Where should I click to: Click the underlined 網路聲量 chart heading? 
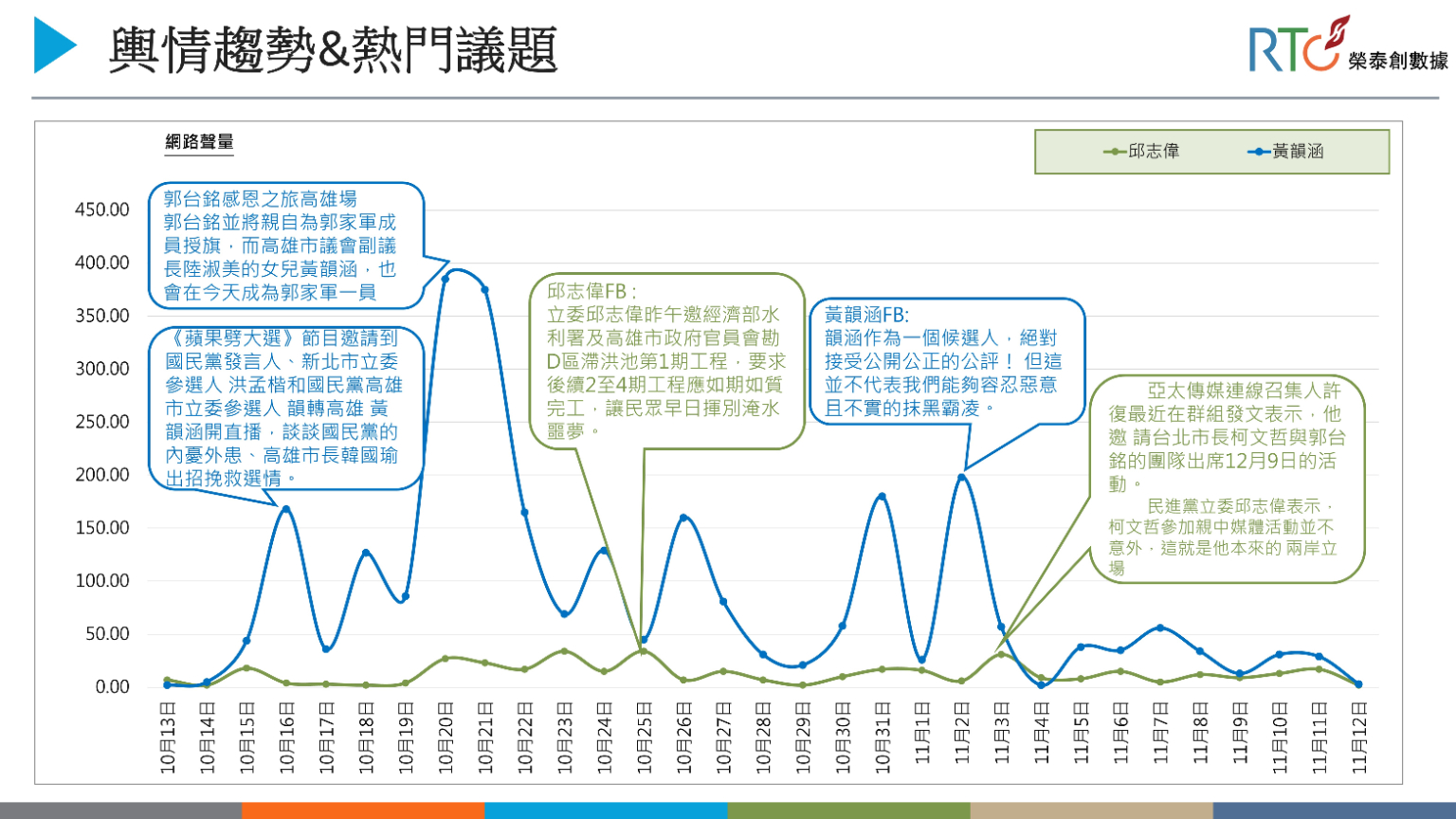coord(199,142)
